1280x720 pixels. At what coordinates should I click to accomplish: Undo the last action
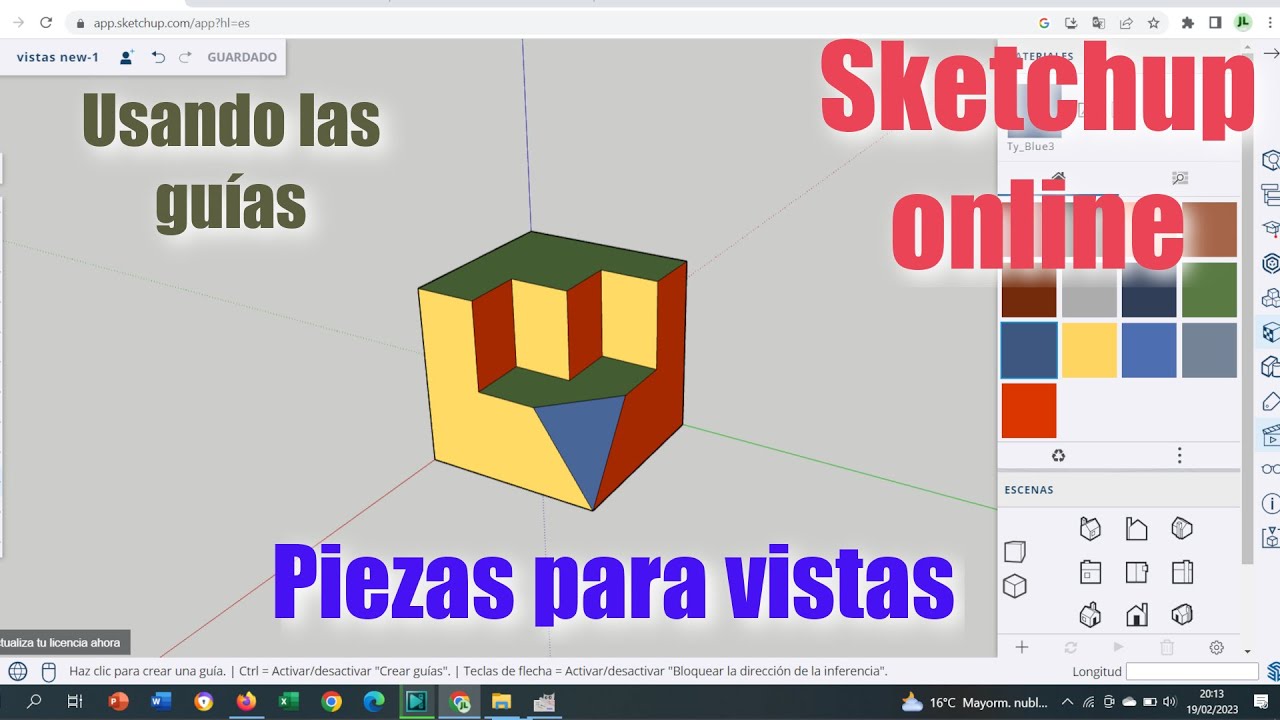click(158, 57)
